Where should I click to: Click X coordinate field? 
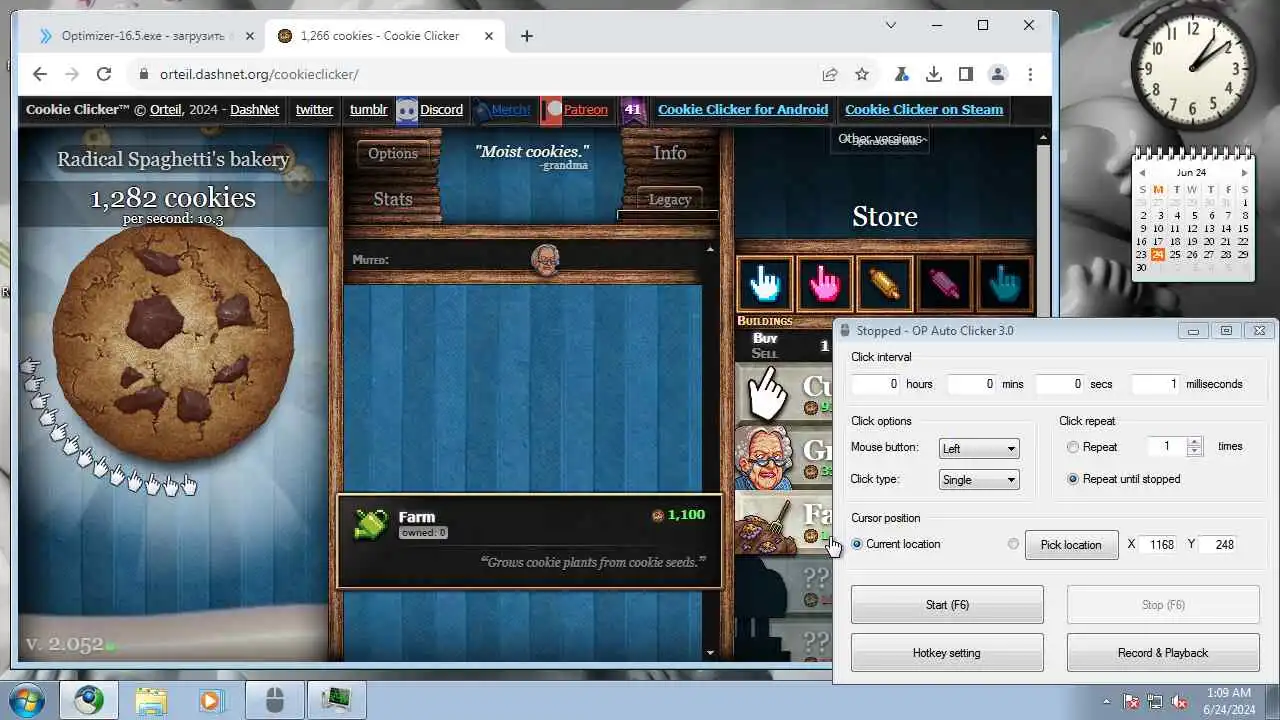coord(1158,544)
